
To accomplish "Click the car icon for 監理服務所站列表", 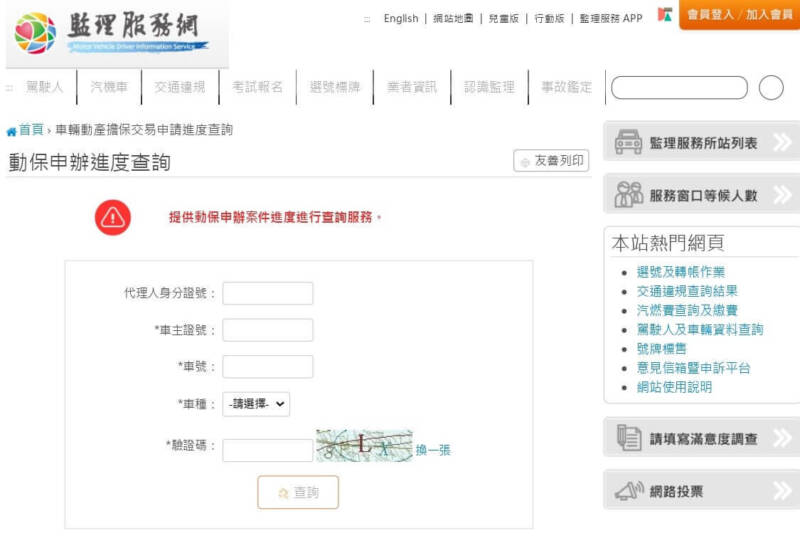I will [x=628, y=143].
